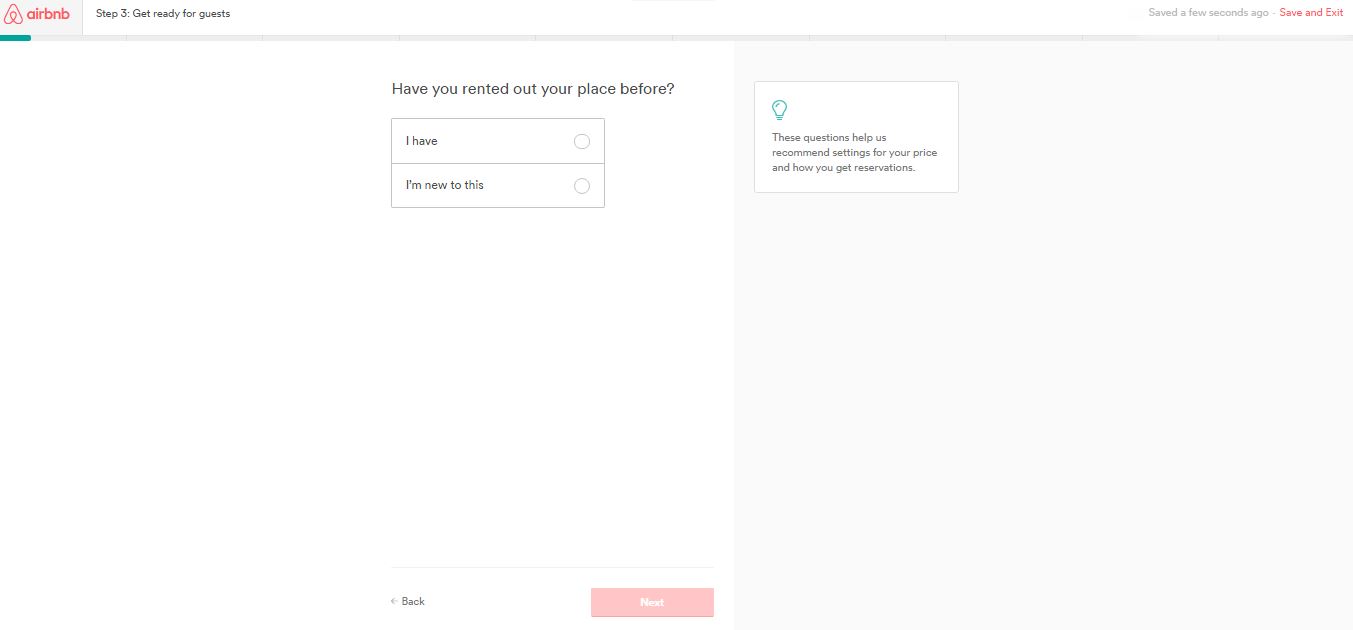
Task: Click the "Have you rented out your place before?" heading
Action: point(533,89)
